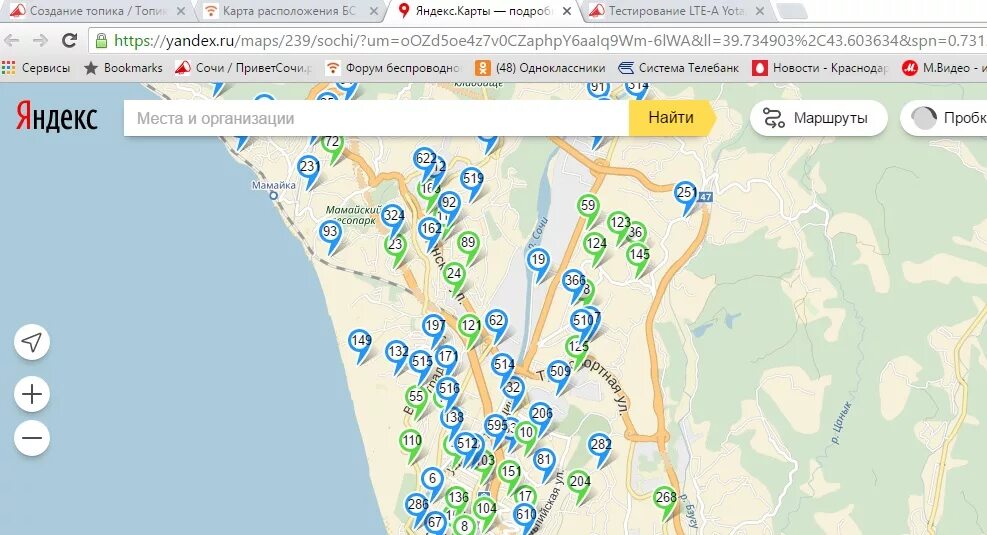This screenshot has height=535, width=987.
Task: Click the green secure padlock icon
Action: point(101,41)
